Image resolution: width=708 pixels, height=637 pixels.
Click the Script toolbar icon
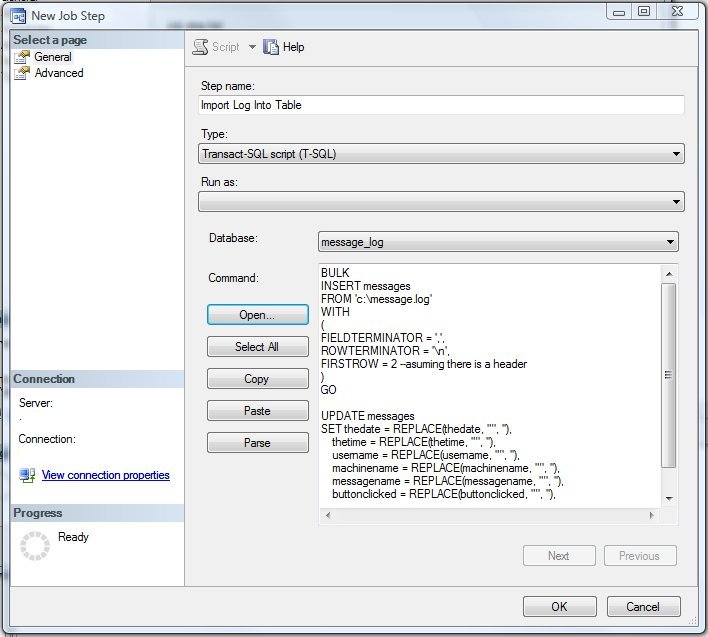[200, 47]
